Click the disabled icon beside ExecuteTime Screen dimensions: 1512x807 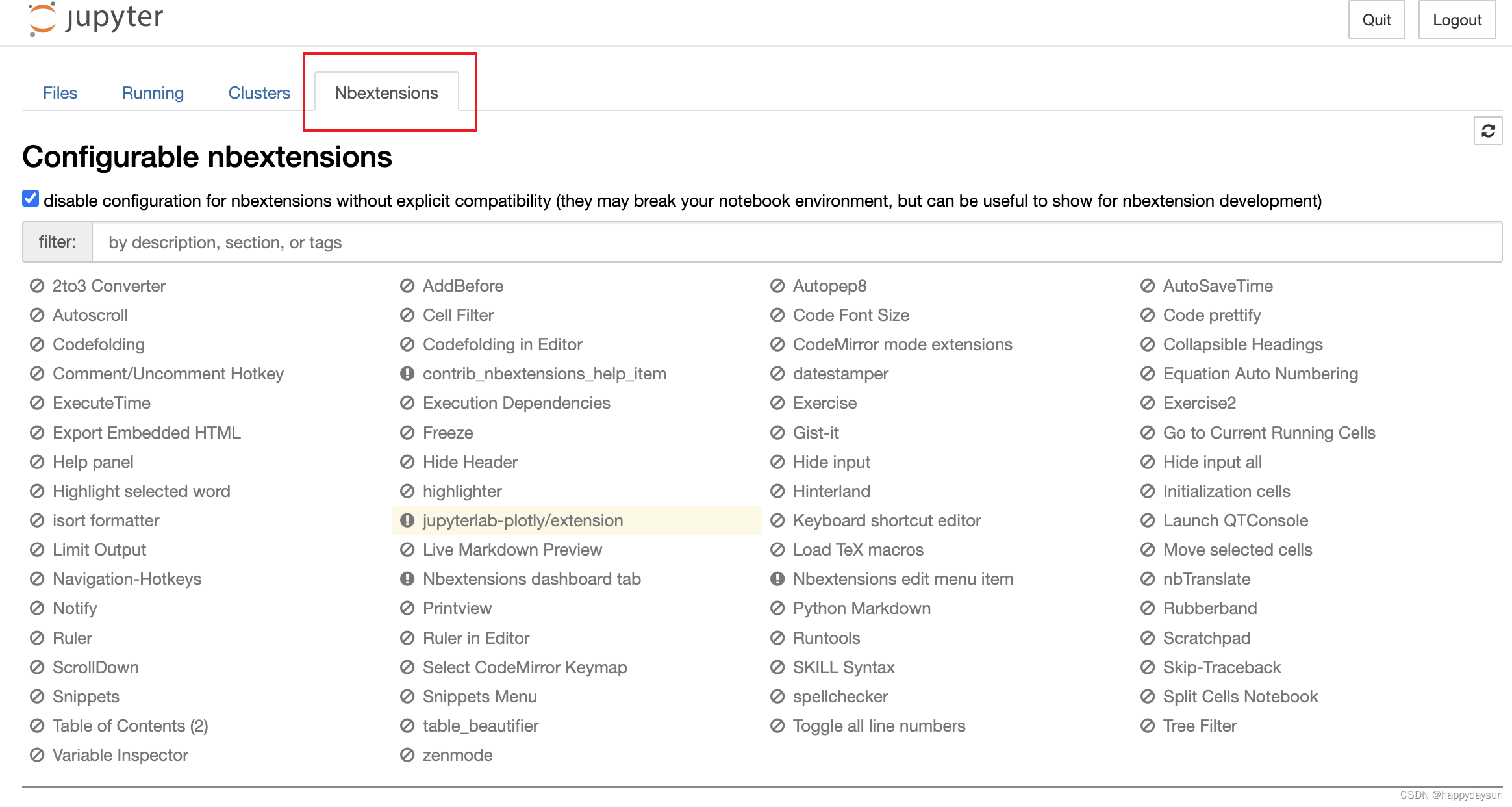[36, 403]
